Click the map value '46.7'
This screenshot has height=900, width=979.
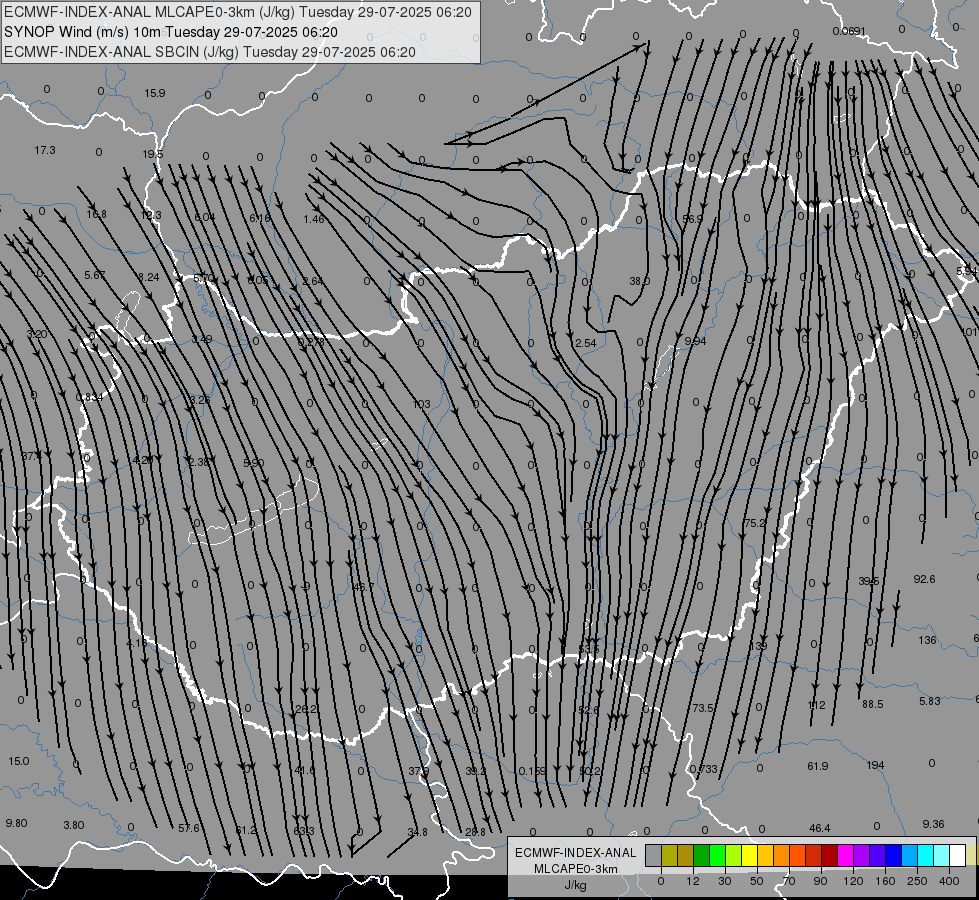(363, 587)
